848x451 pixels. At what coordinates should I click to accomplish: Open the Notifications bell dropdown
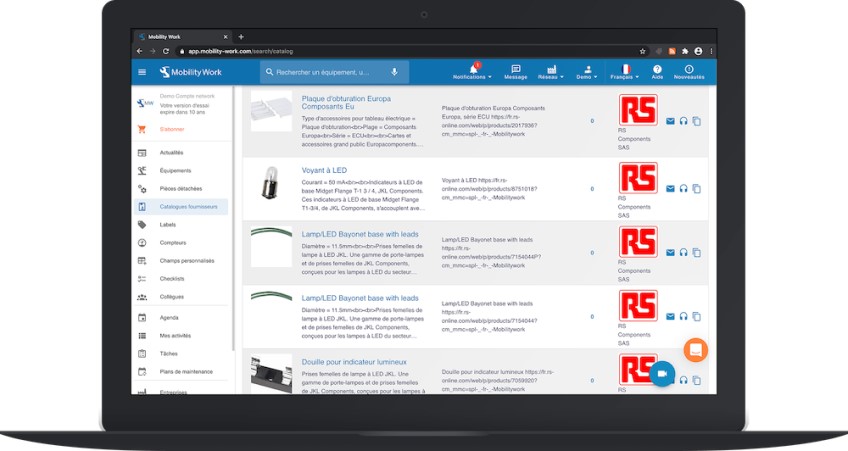click(473, 71)
